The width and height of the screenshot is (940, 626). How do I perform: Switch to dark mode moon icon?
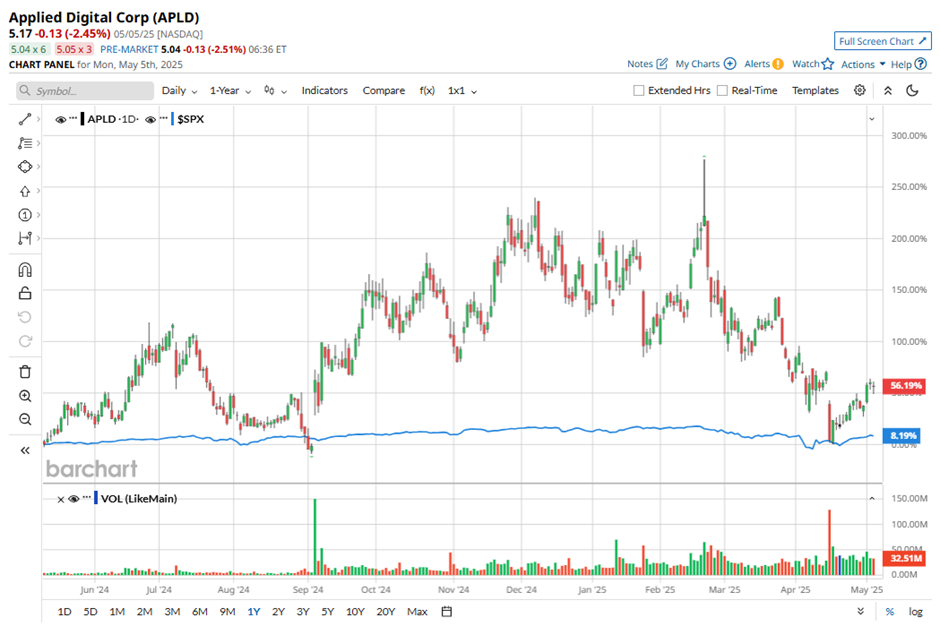click(x=912, y=91)
